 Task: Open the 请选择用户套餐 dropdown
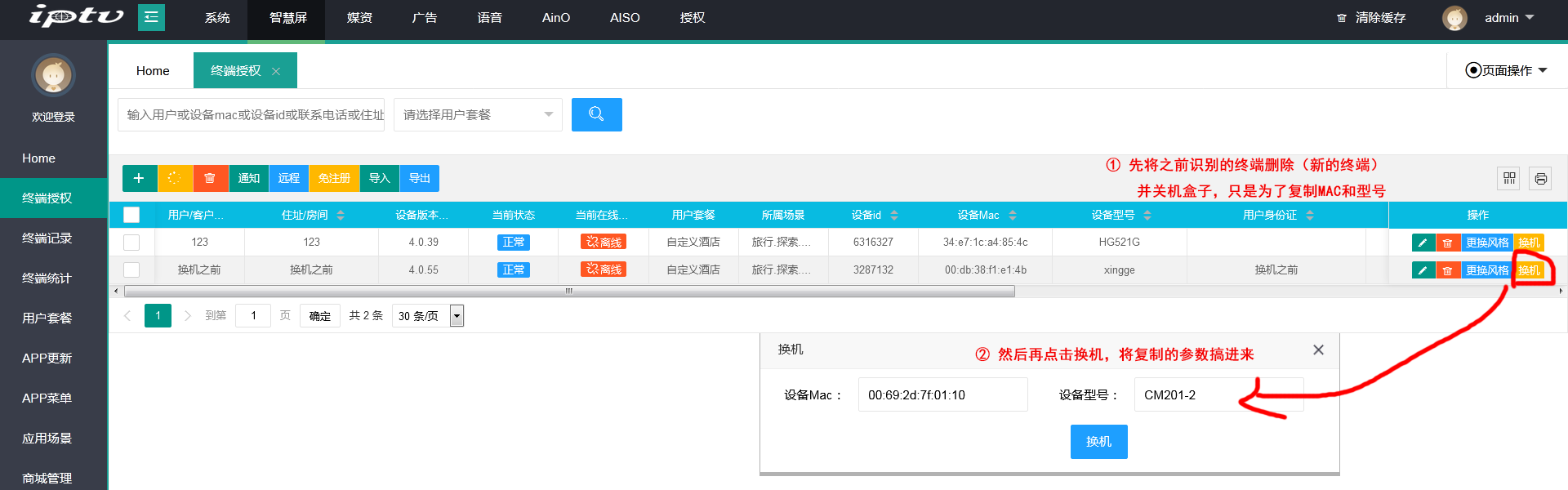coord(478,114)
